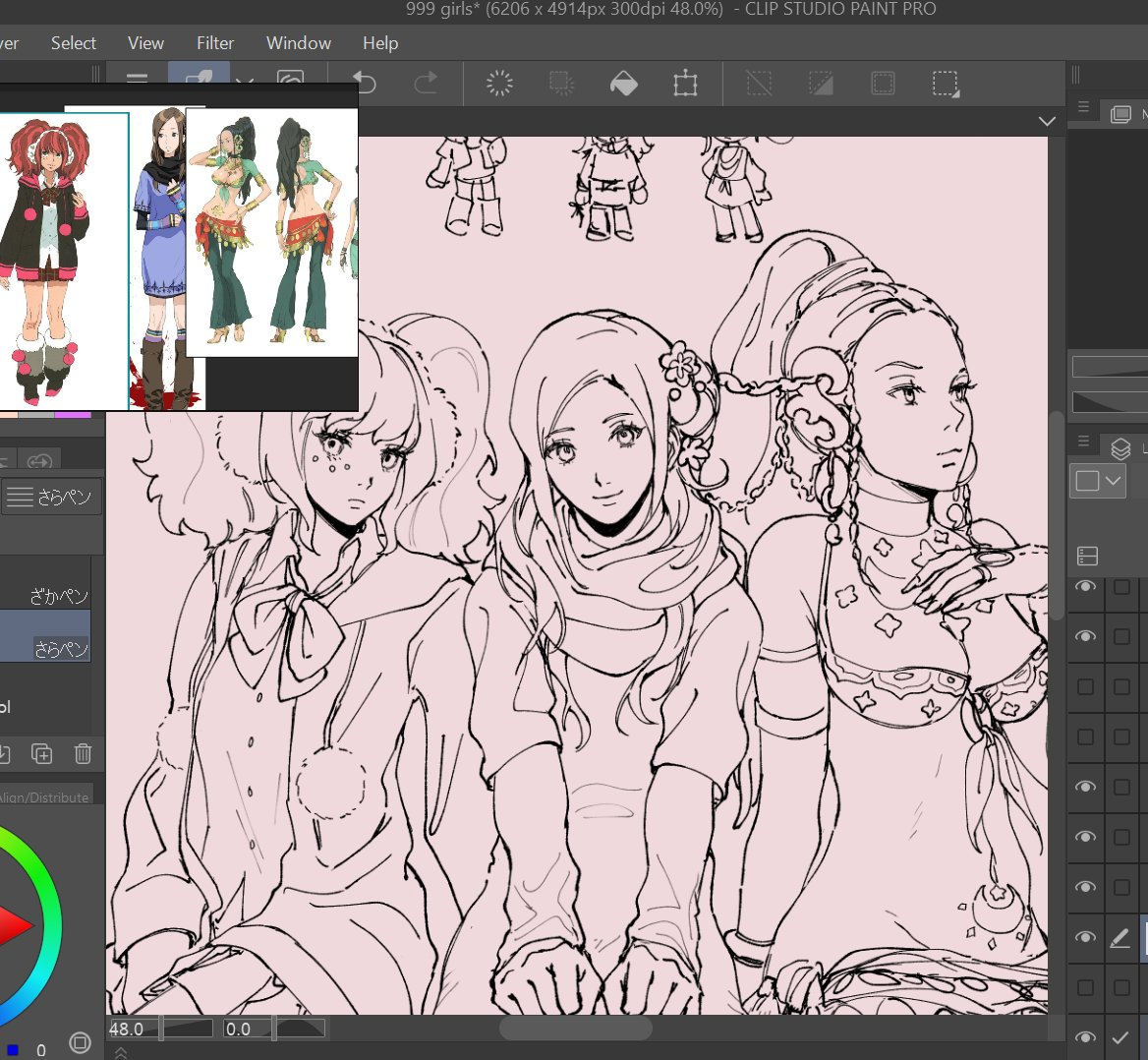This screenshot has height=1060, width=1148.
Task: Click the Redo arrow in the command bar
Action: click(426, 83)
